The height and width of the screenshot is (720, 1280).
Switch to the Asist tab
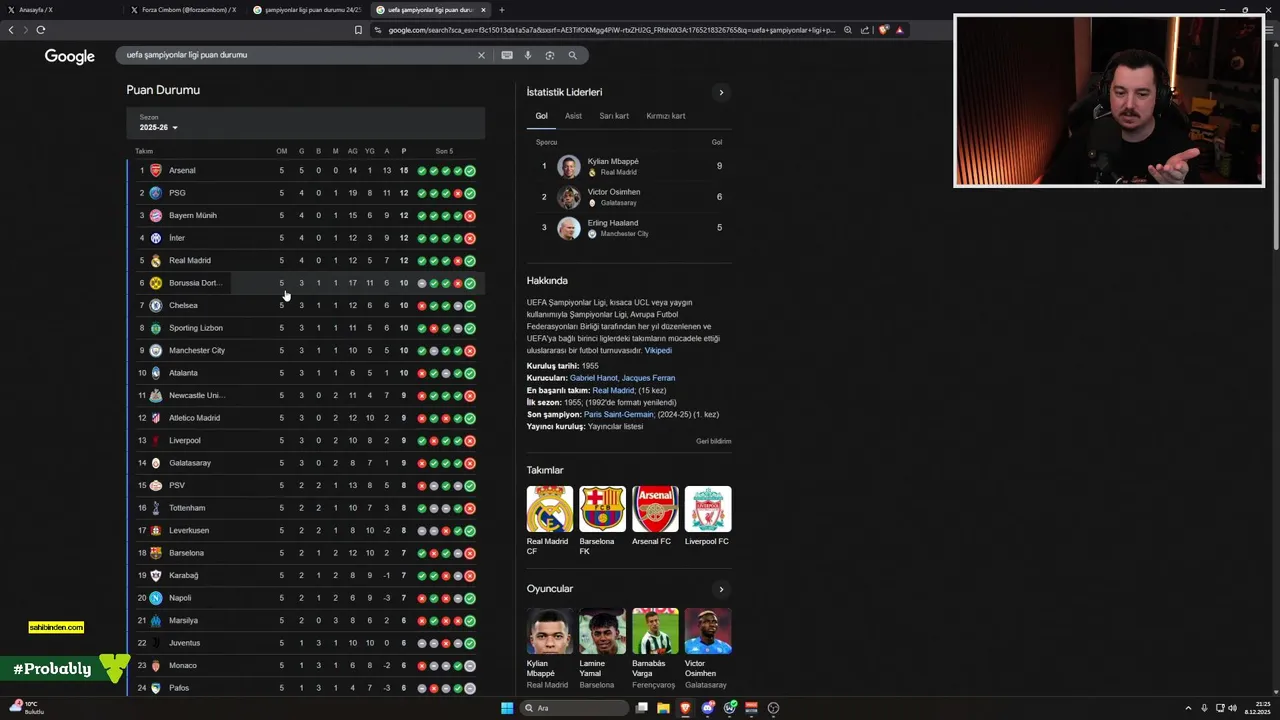573,116
